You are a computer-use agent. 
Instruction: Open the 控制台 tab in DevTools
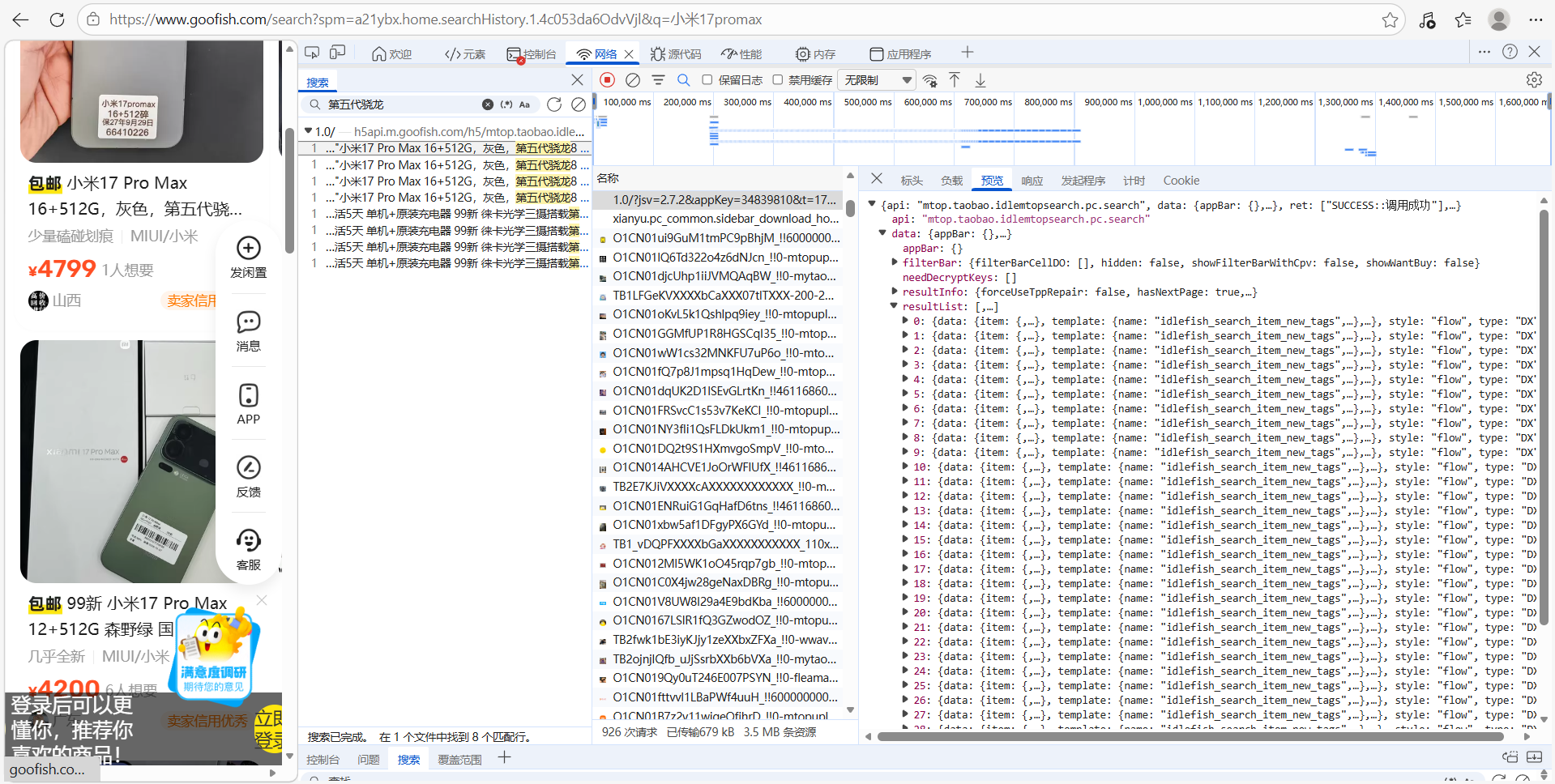tap(532, 54)
